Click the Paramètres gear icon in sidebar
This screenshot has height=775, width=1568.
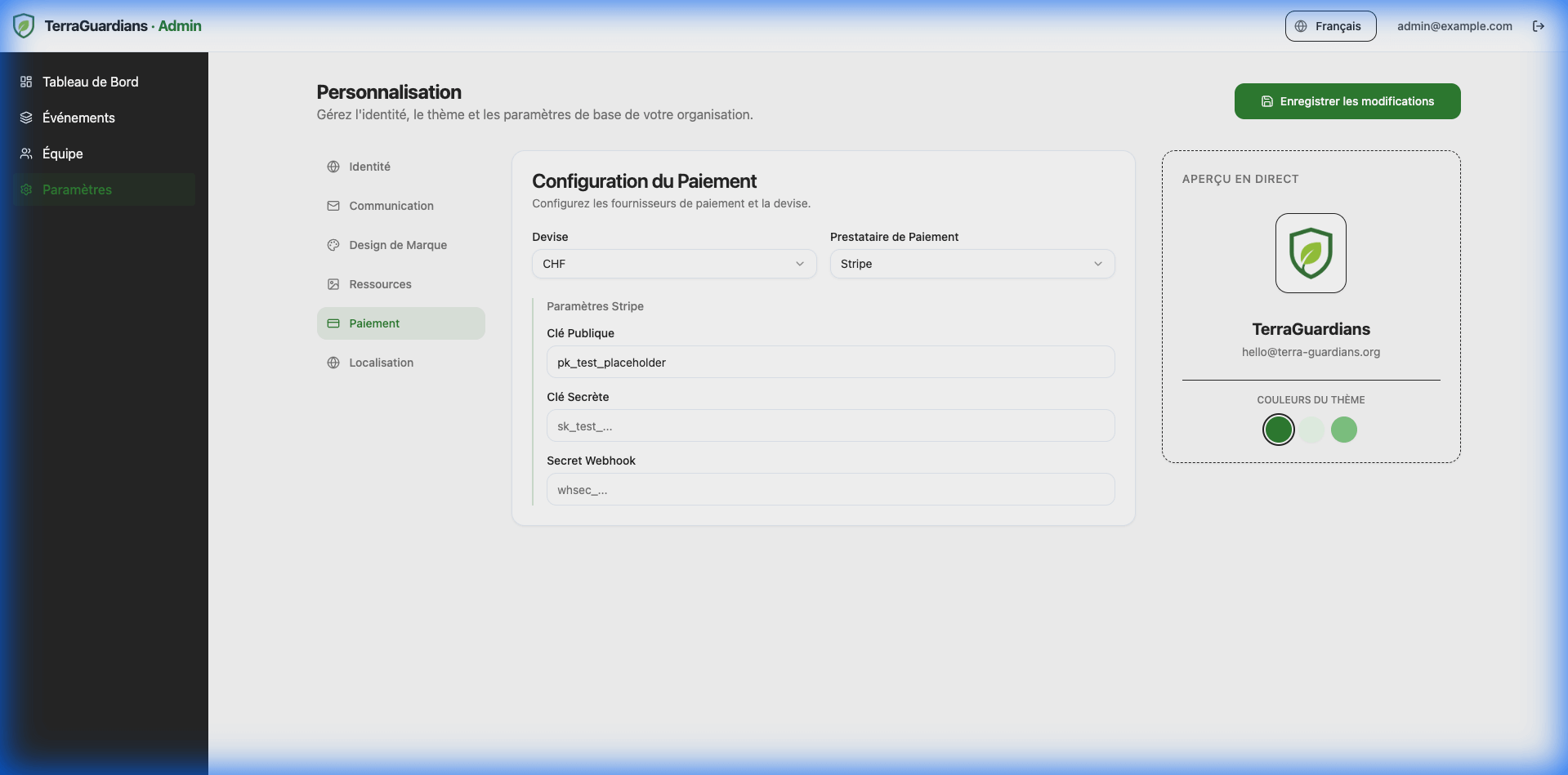click(26, 189)
